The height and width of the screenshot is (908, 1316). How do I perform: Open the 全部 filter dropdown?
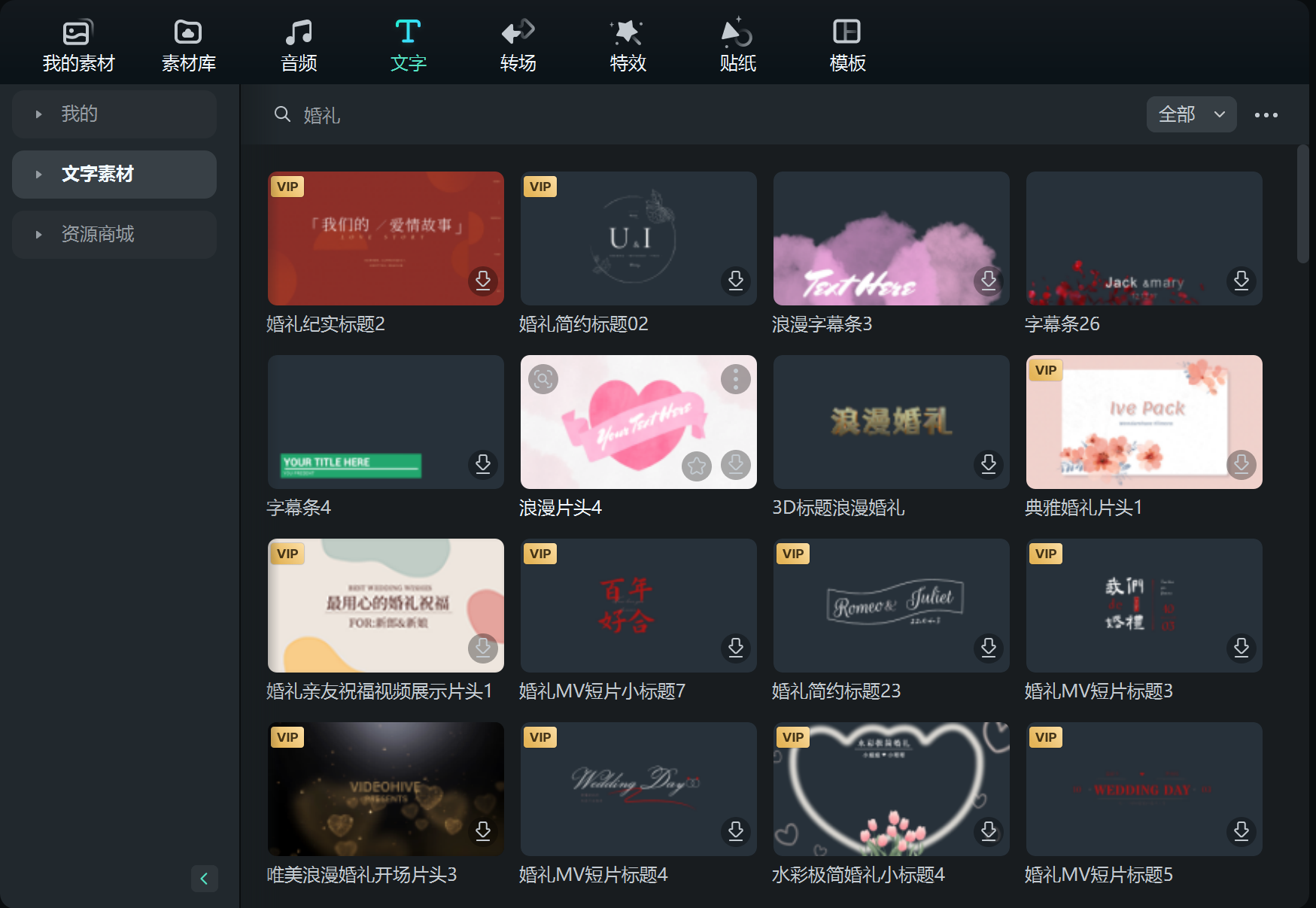[x=1191, y=114]
